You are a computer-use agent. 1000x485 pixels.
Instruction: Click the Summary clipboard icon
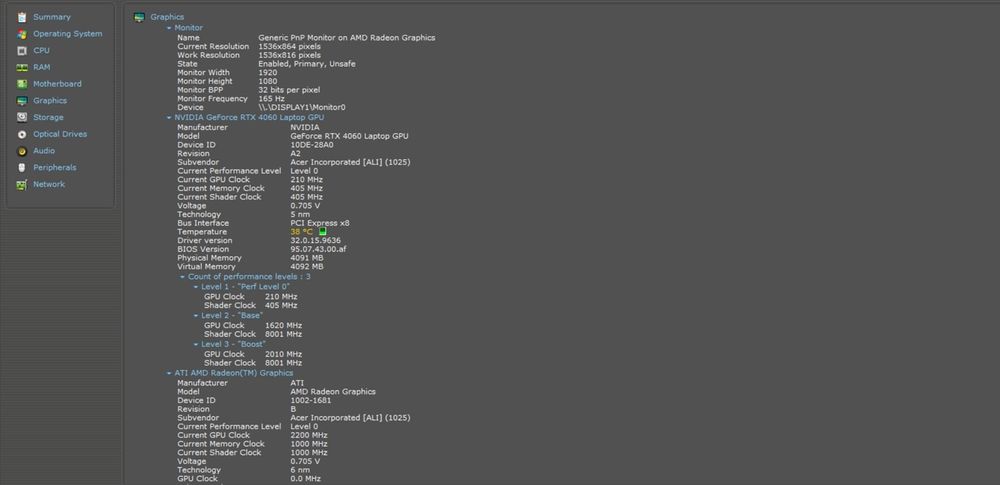click(x=22, y=17)
